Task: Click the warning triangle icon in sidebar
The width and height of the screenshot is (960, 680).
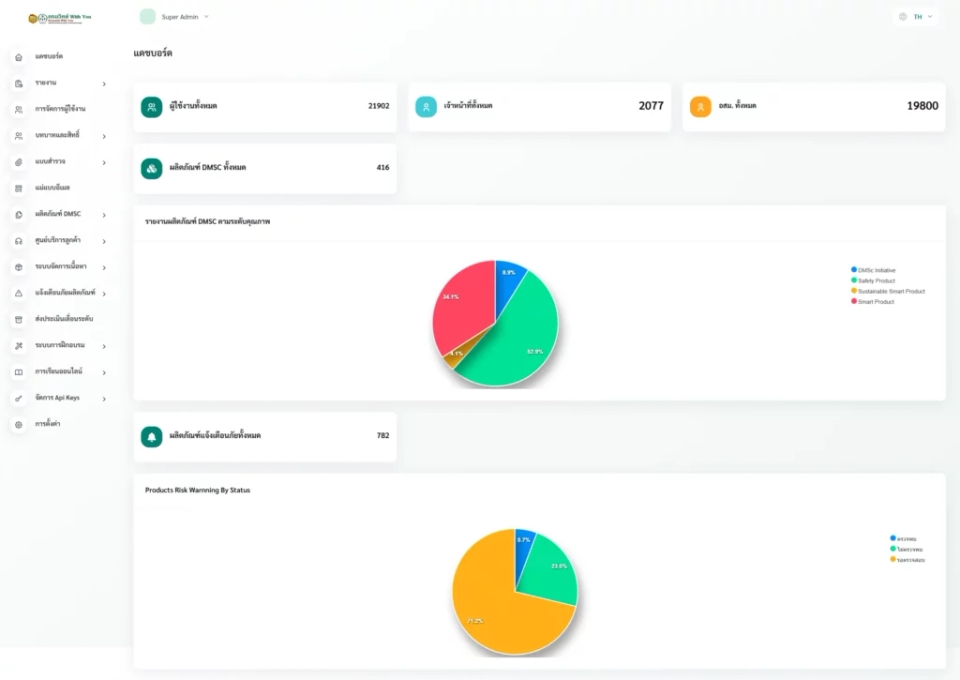Action: [x=18, y=294]
